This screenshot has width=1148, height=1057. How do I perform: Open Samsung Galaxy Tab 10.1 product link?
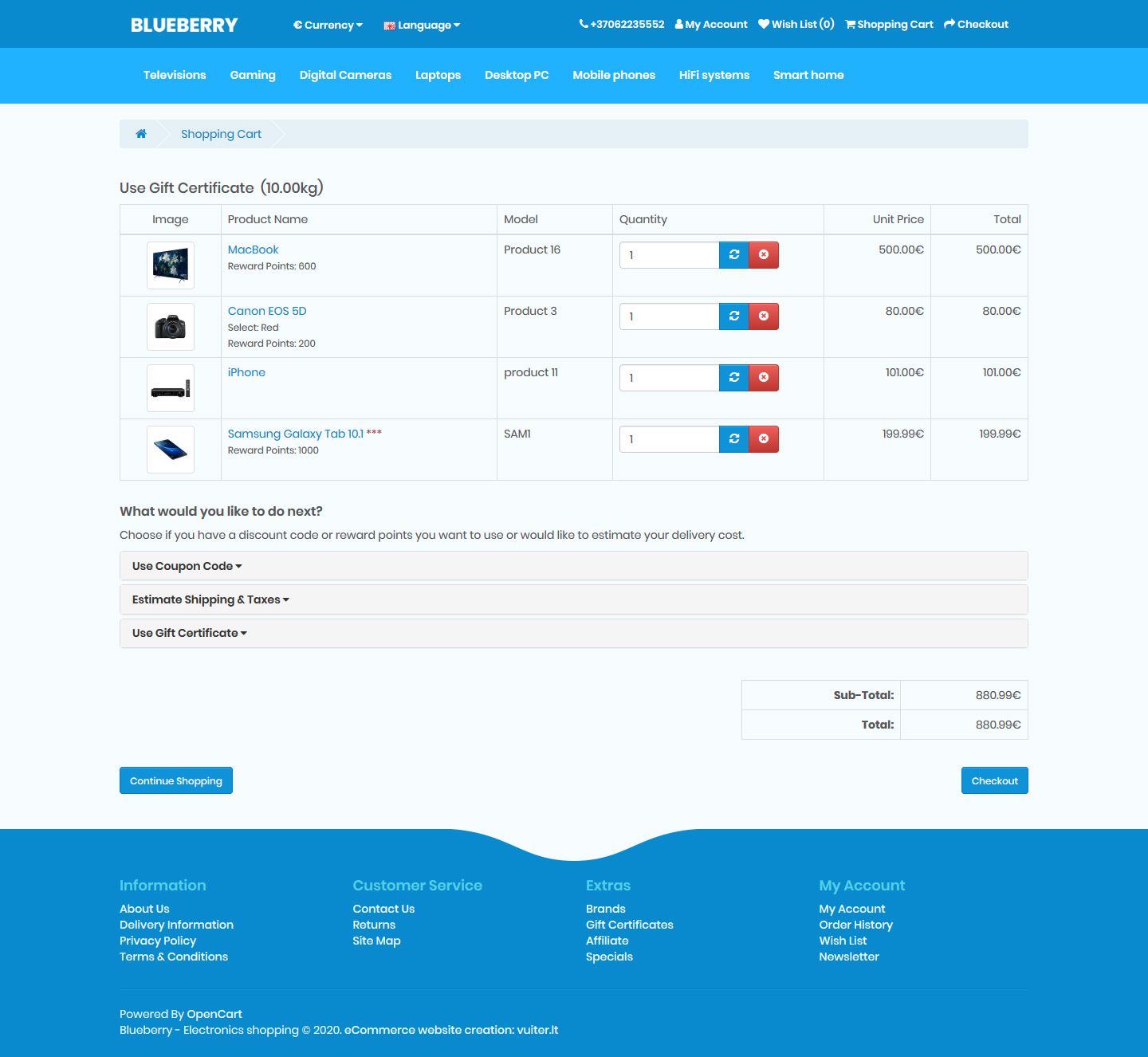296,434
